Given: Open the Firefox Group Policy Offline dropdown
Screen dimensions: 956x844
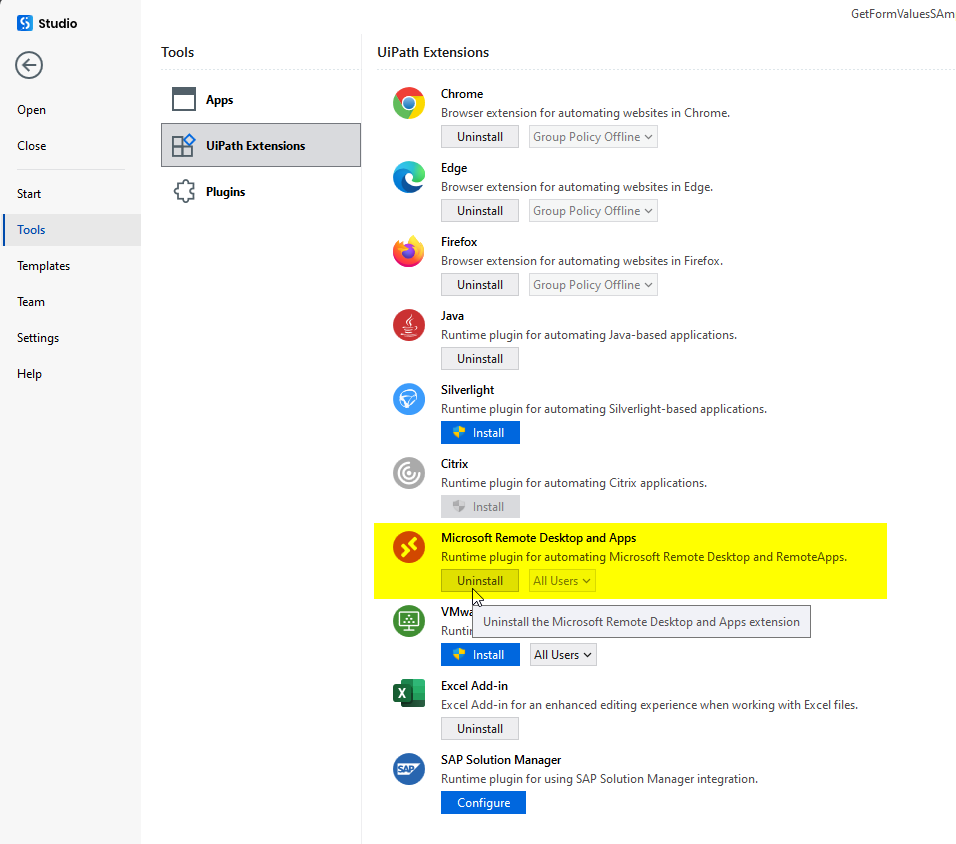Looking at the screenshot, I should coord(593,285).
